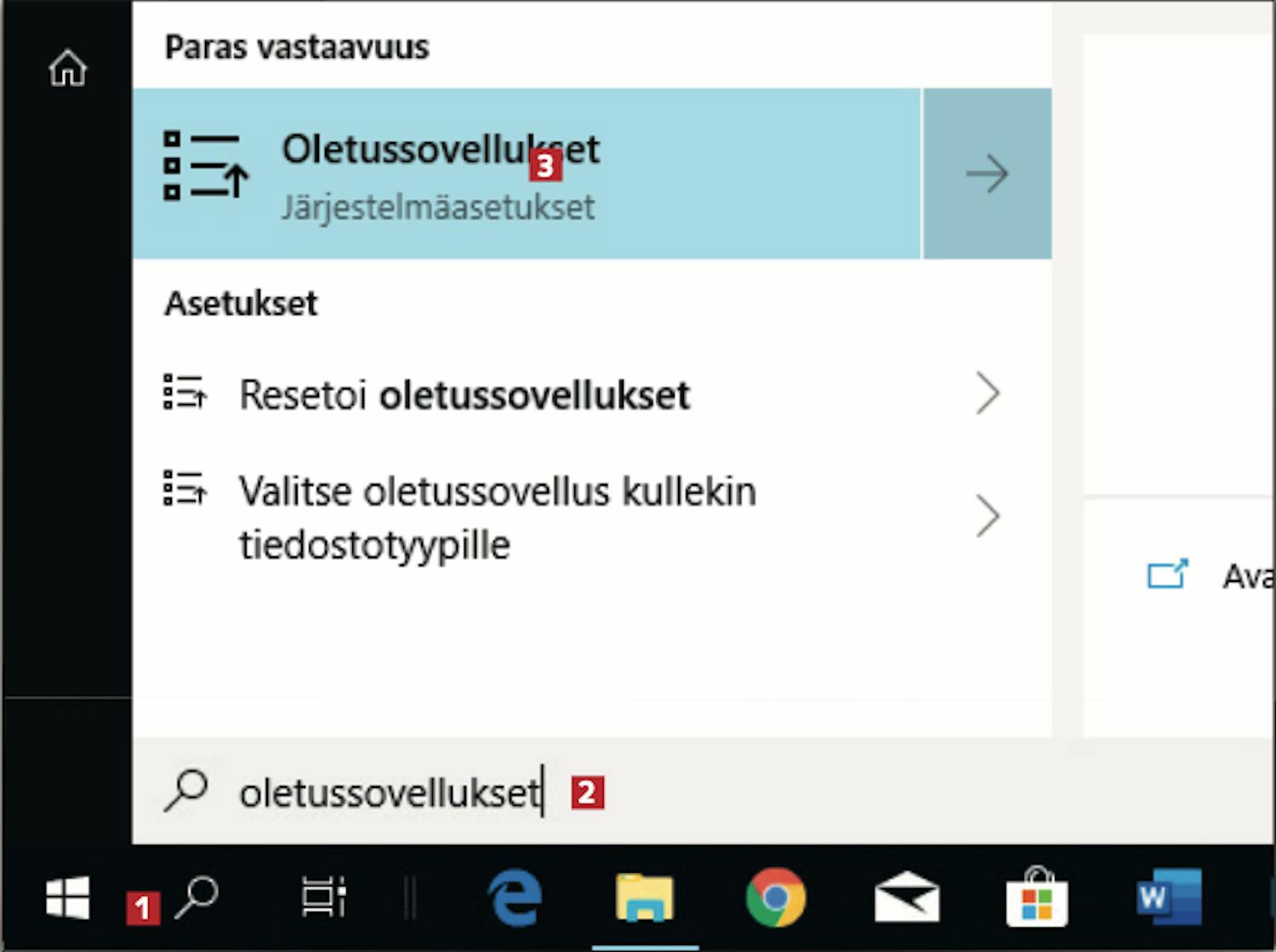The image size is (1276, 952).
Task: Click the Home icon in the search sidebar
Action: point(67,68)
